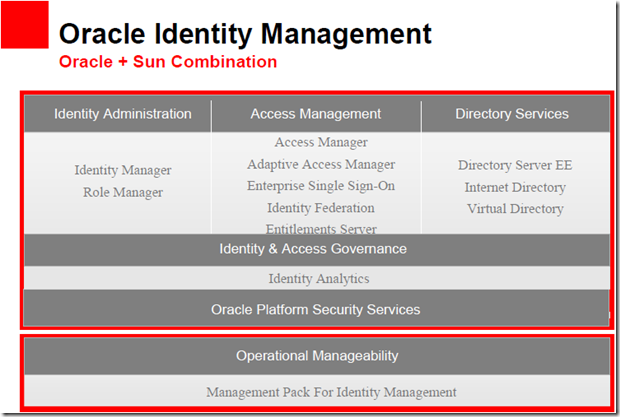Select the Identity Administration header
Viewport: 620px width, 417px height.
118,114
